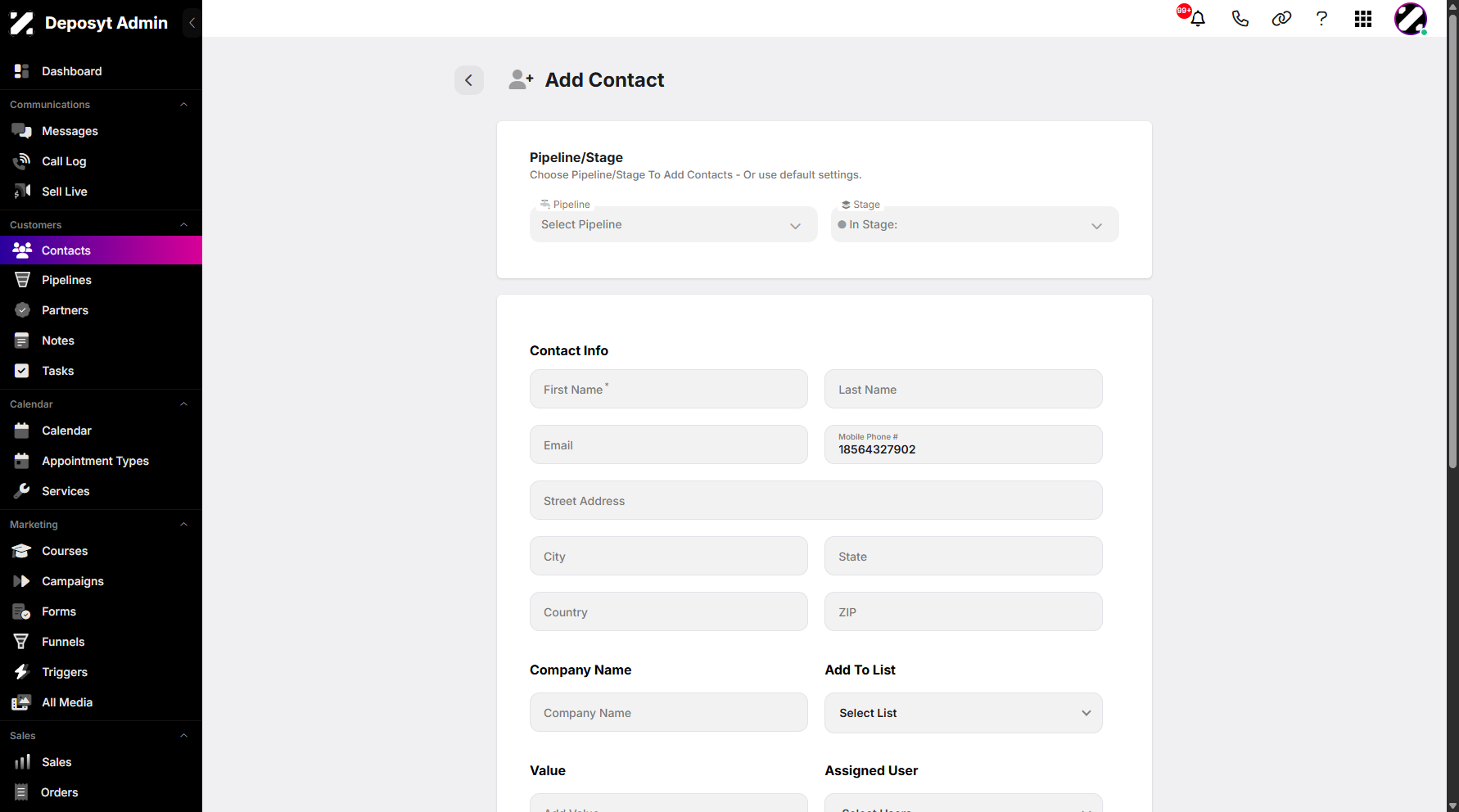Viewport: 1459px width, 812px height.
Task: Click the Company Name input
Action: pyautogui.click(x=668, y=712)
